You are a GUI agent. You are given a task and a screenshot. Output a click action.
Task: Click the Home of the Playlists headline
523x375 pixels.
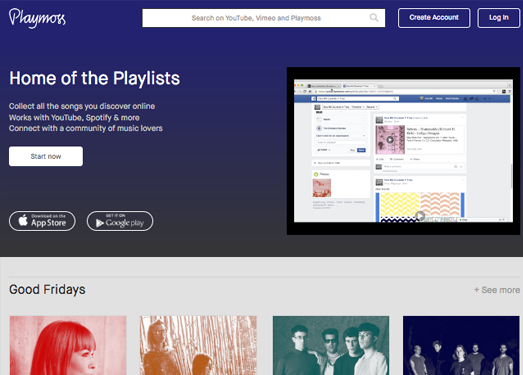[94, 78]
